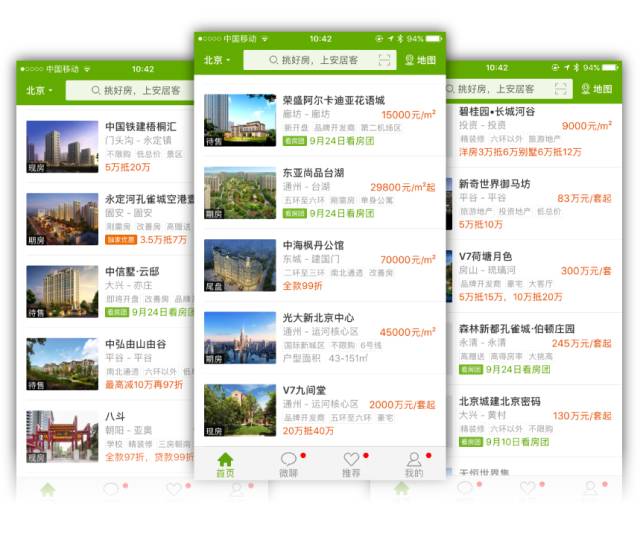Open 地图 map view in center phone
The width and height of the screenshot is (640, 543).
click(x=420, y=60)
